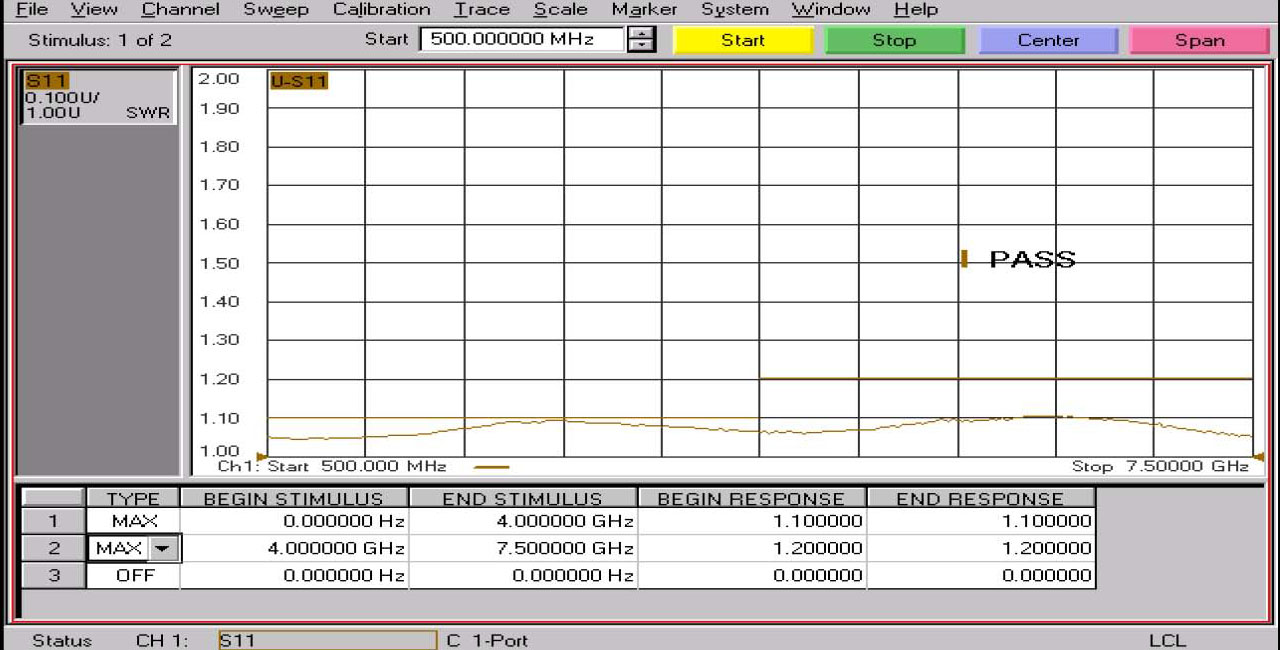
Task: Click the PASS limit test indicator
Action: point(1030,260)
